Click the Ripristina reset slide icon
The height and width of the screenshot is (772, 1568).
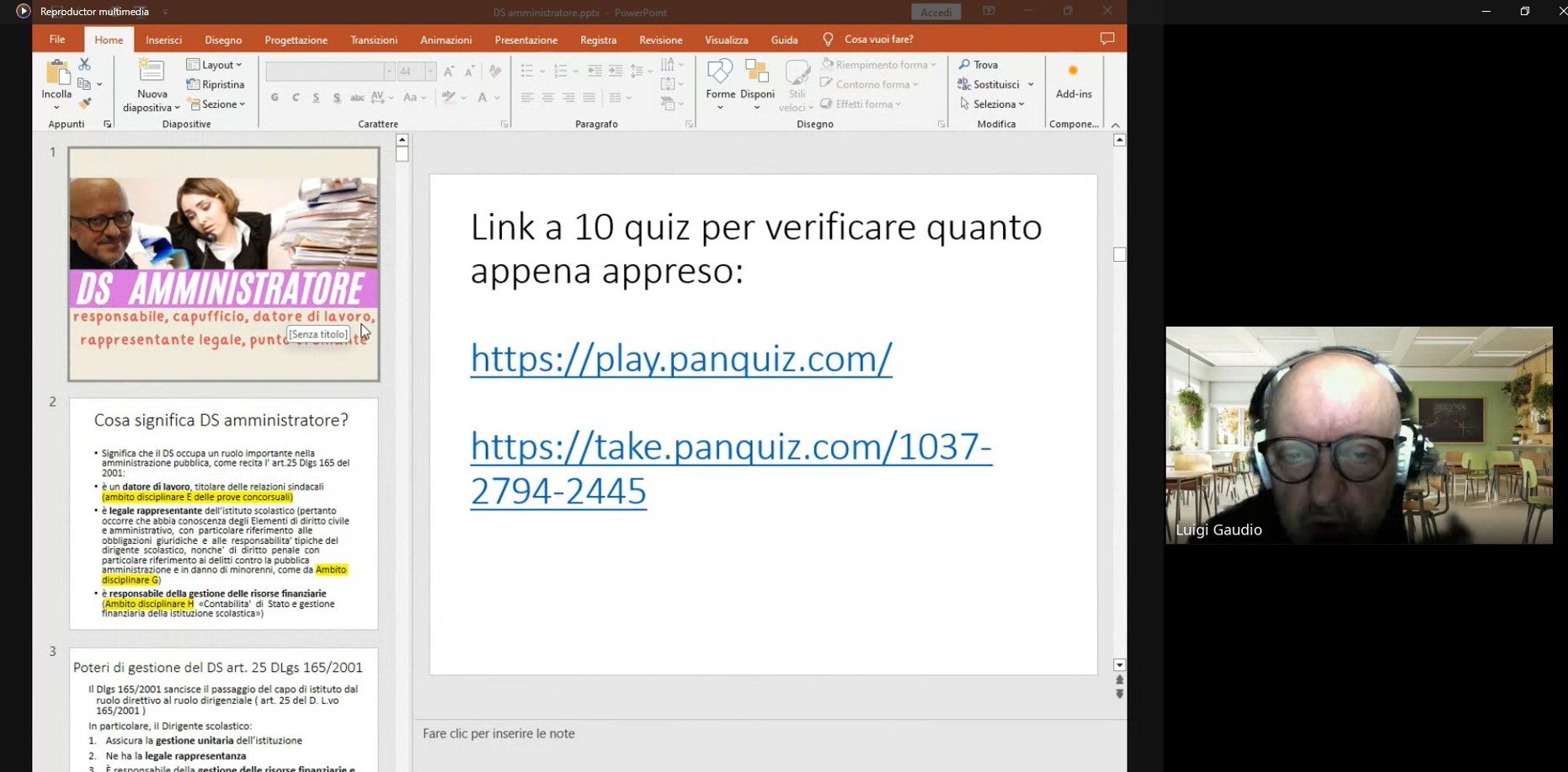click(193, 84)
